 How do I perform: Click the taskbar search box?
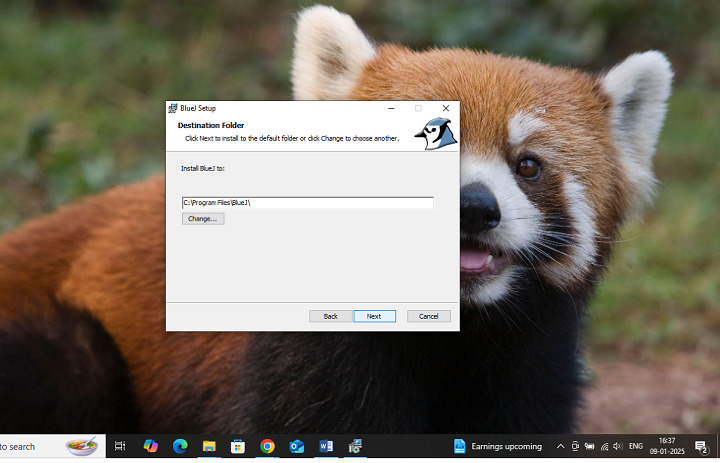pyautogui.click(x=52, y=446)
